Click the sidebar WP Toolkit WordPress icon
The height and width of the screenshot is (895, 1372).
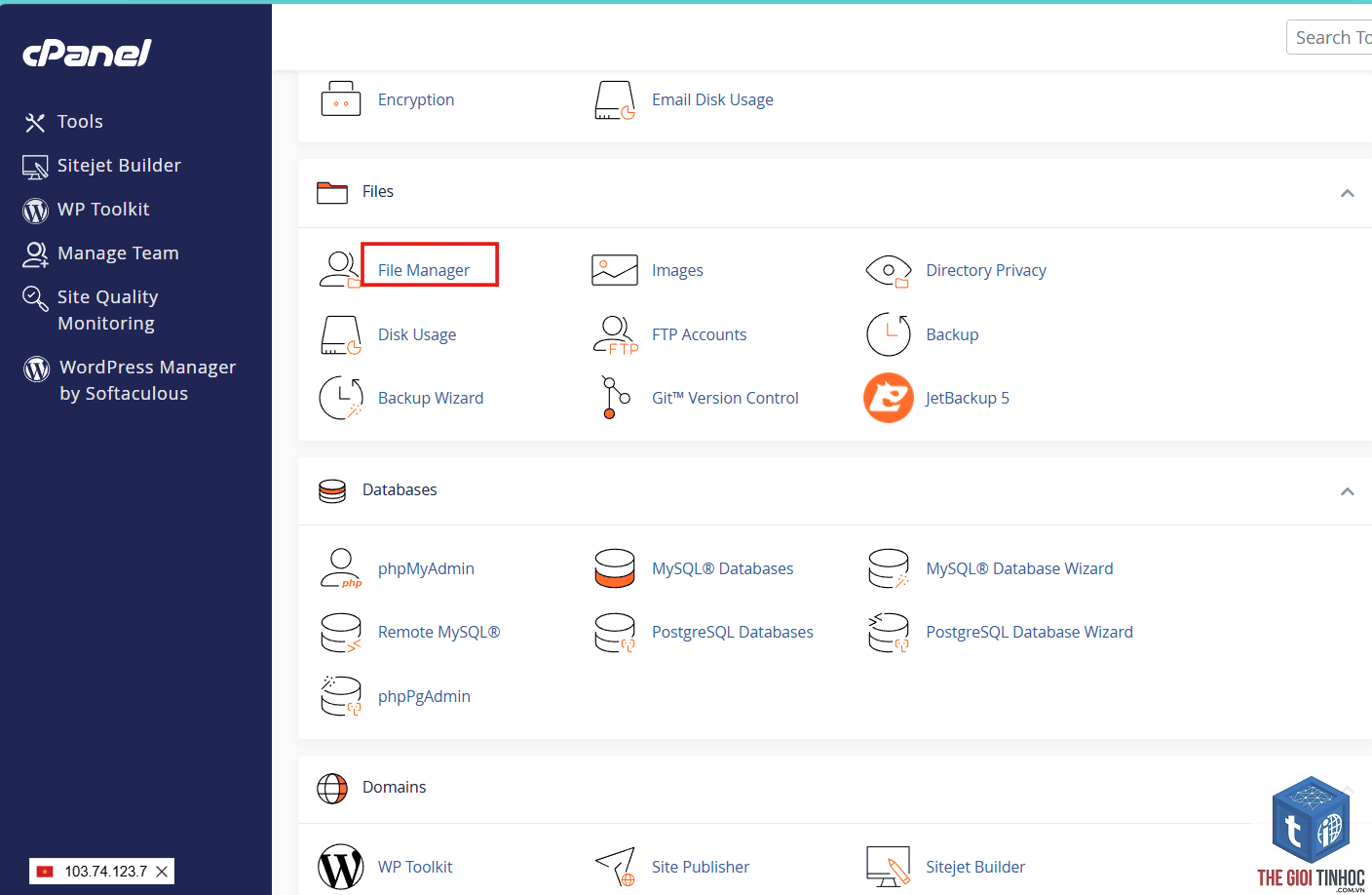pos(35,211)
